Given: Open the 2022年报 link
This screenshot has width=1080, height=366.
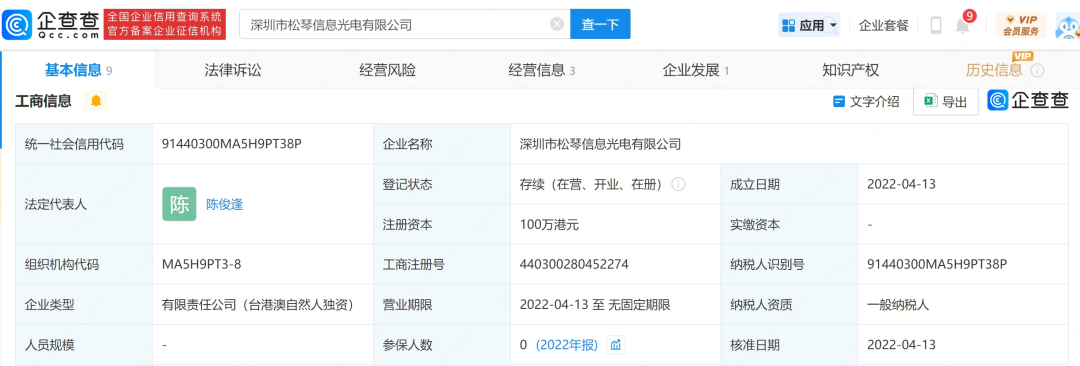Looking at the screenshot, I should tap(566, 345).
